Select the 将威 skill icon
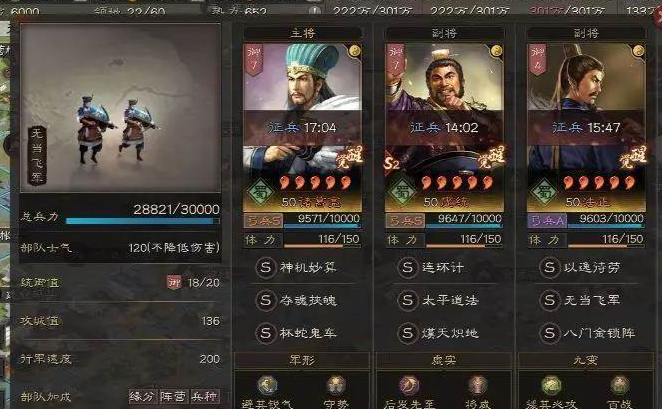Screen dimensions: 662x409 coord(478,385)
